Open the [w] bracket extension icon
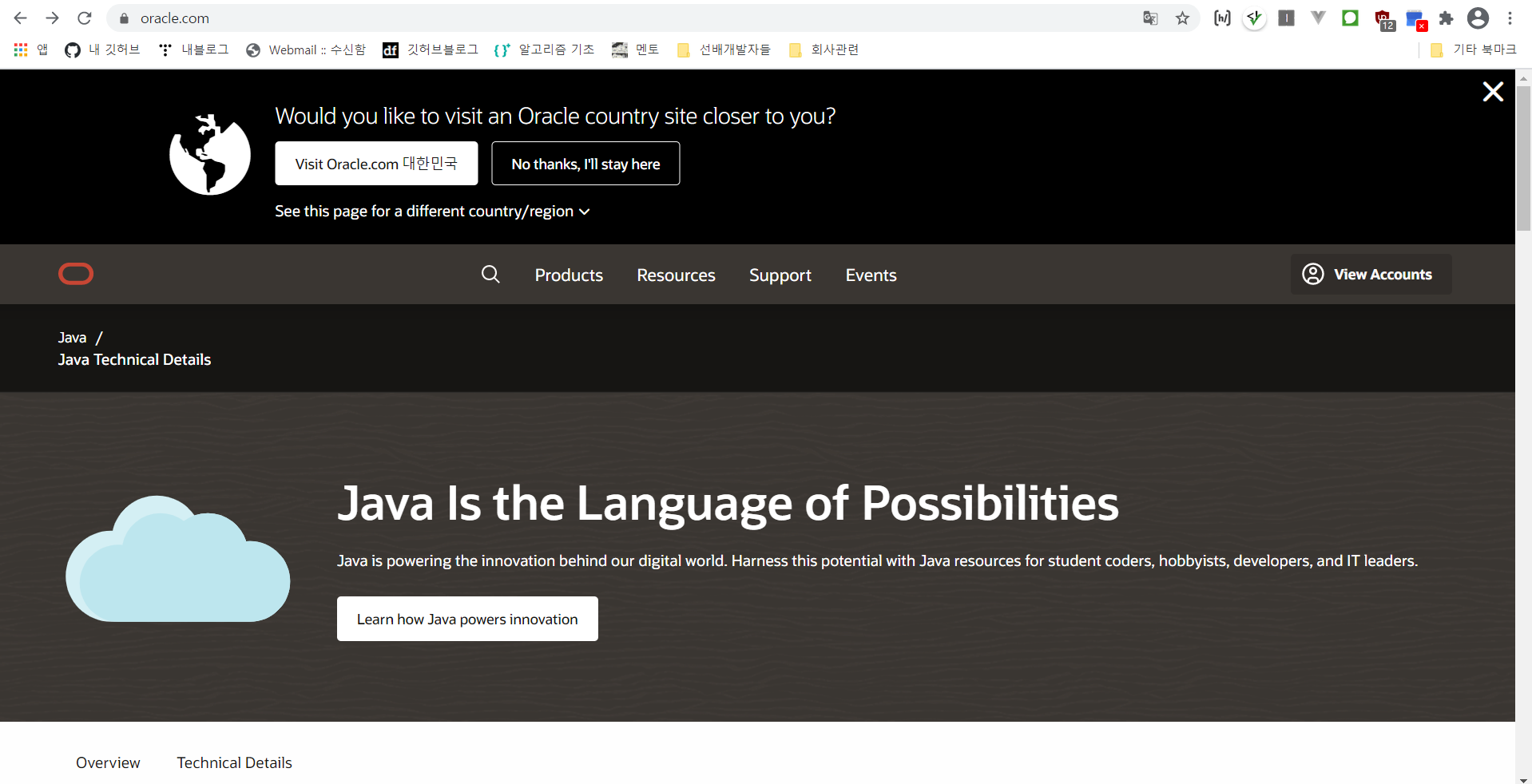The image size is (1532, 784). pyautogui.click(x=1222, y=18)
